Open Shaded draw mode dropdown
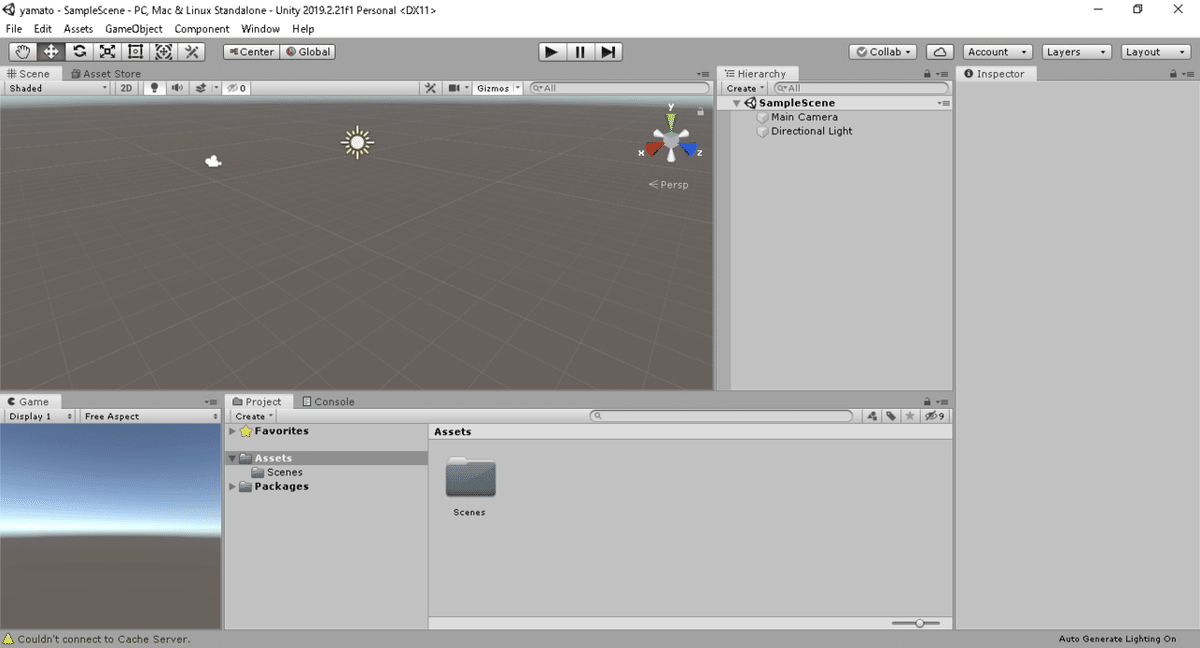Screen dimensions: 1200x648 56,88
